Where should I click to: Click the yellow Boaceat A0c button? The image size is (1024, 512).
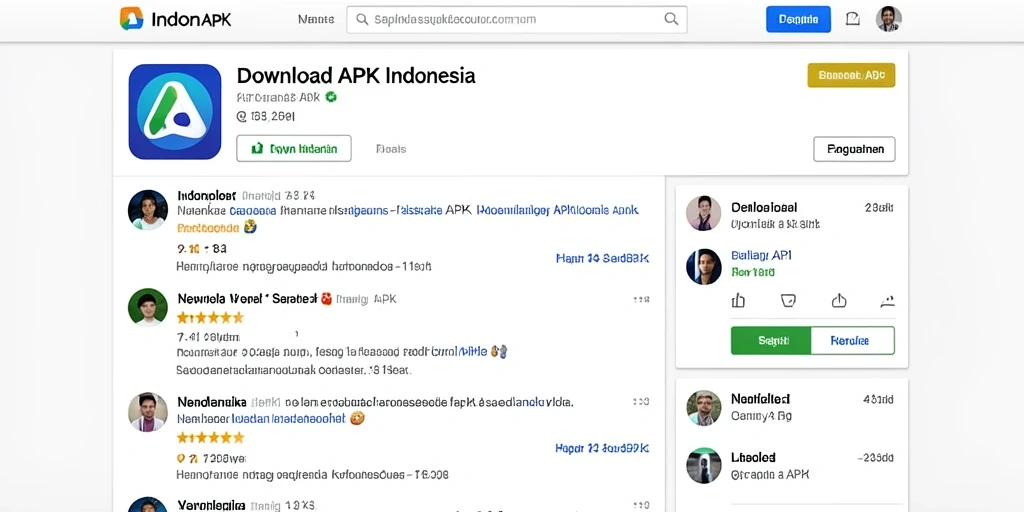pyautogui.click(x=852, y=75)
